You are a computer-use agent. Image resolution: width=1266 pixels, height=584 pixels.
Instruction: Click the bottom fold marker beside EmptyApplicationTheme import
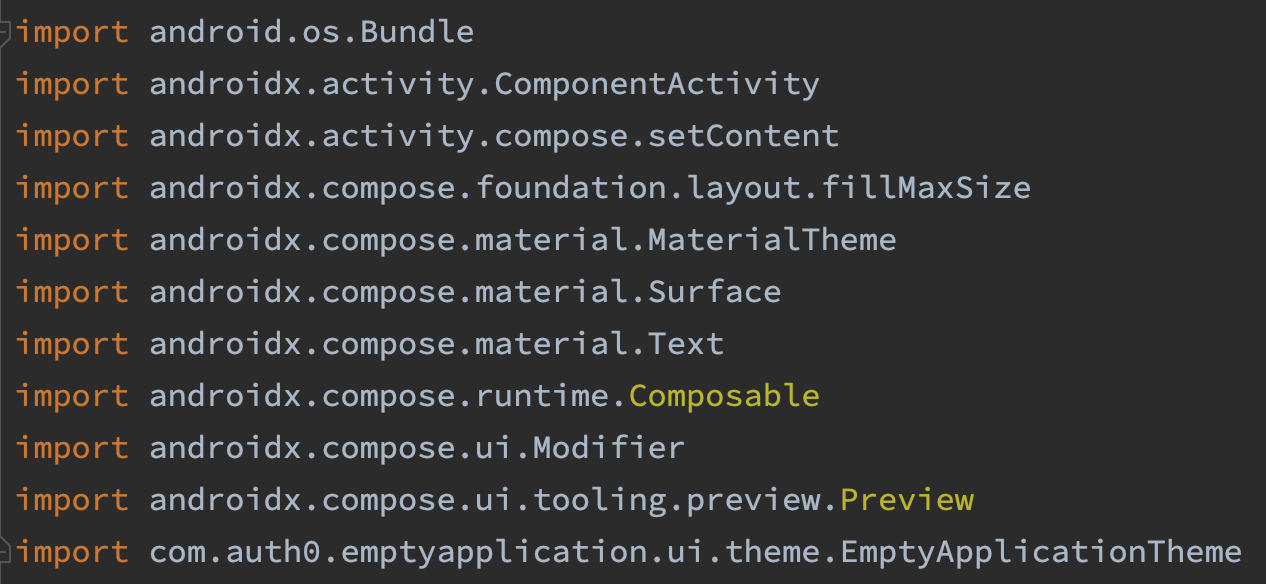click(6, 551)
